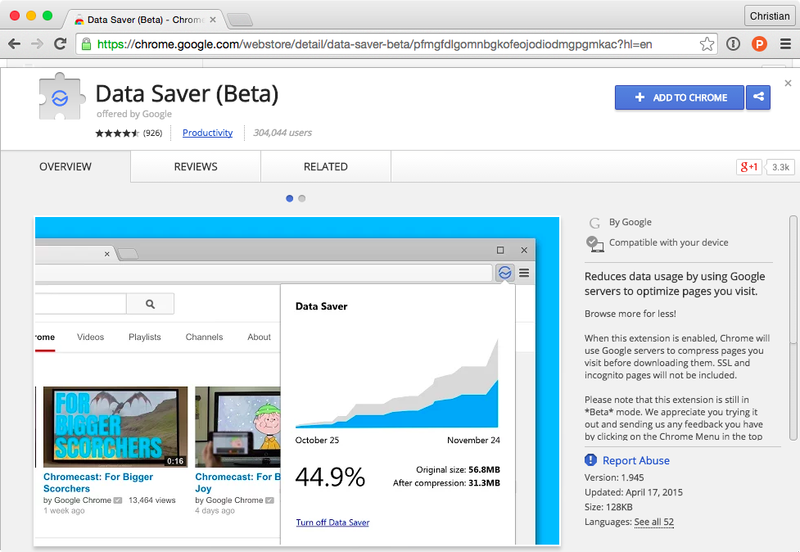800x552 pixels.
Task: Click the Version: 1.945 text
Action: (614, 478)
